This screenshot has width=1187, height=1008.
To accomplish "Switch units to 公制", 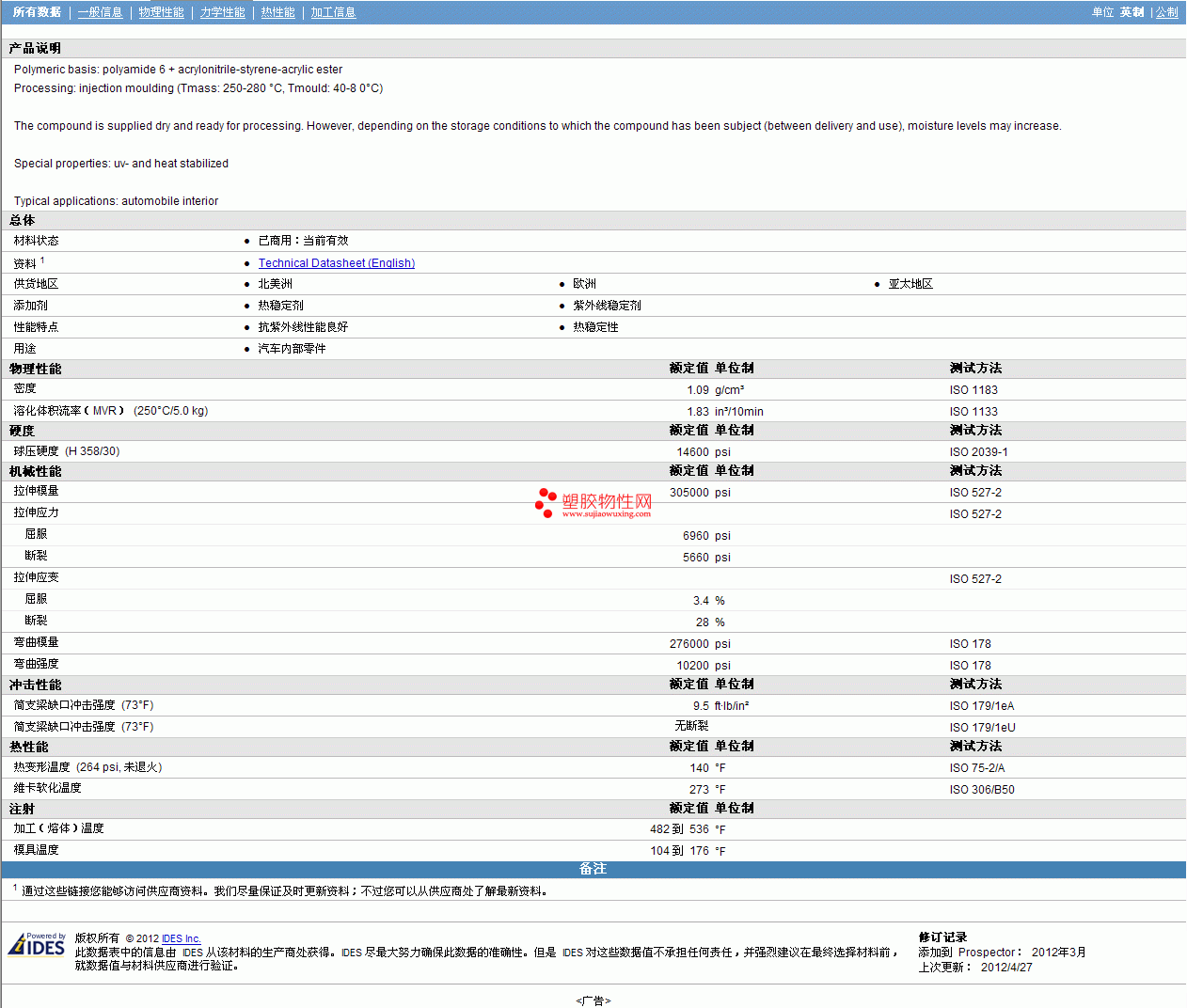I will point(1166,12).
